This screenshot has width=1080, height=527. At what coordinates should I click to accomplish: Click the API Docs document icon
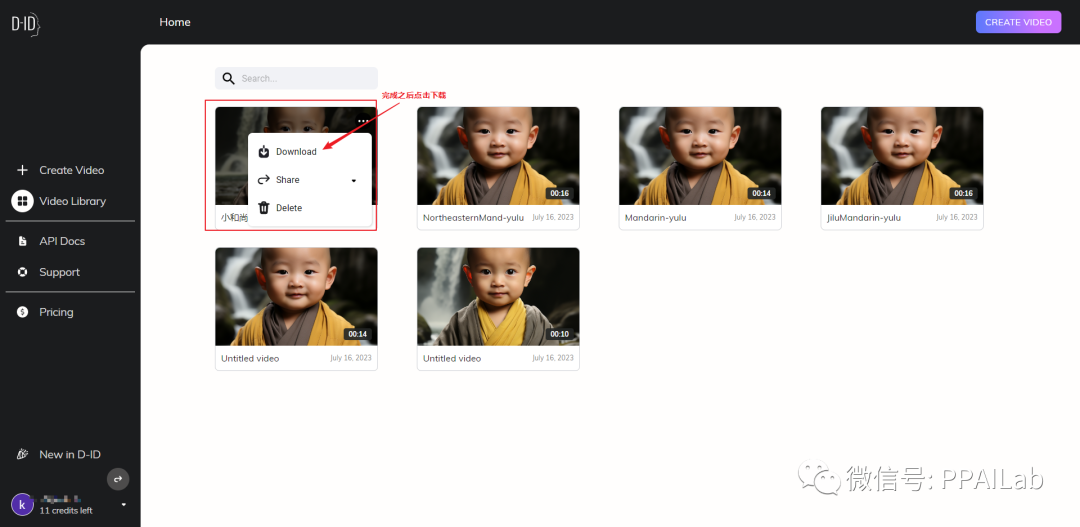(23, 241)
